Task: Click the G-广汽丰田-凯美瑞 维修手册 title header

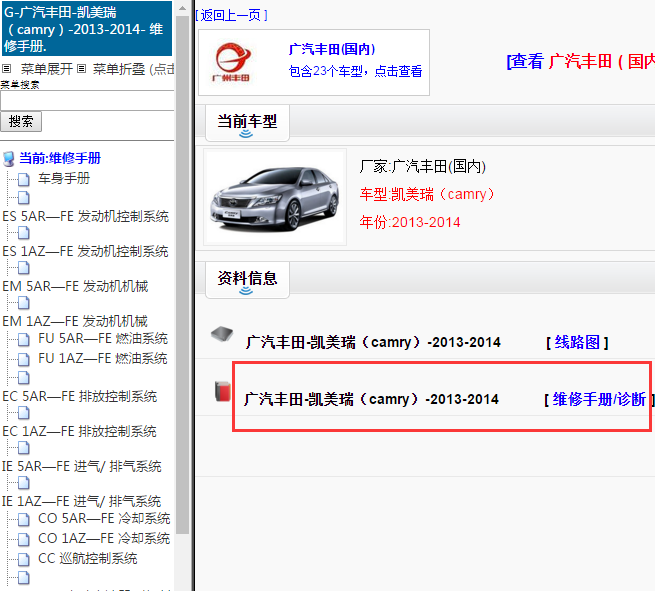Action: click(x=87, y=29)
